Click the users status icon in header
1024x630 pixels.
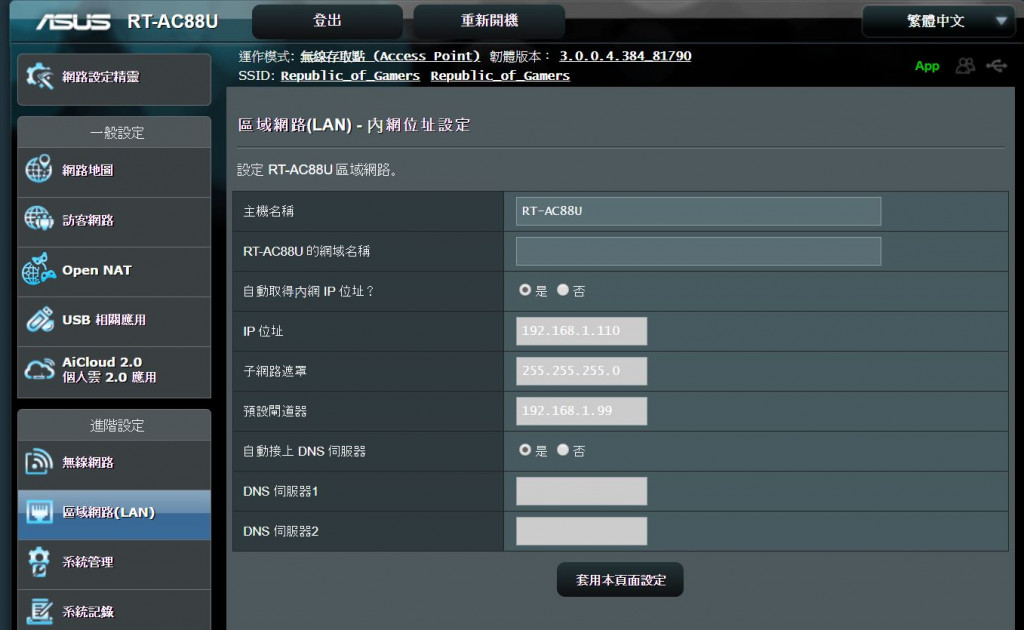tap(965, 66)
